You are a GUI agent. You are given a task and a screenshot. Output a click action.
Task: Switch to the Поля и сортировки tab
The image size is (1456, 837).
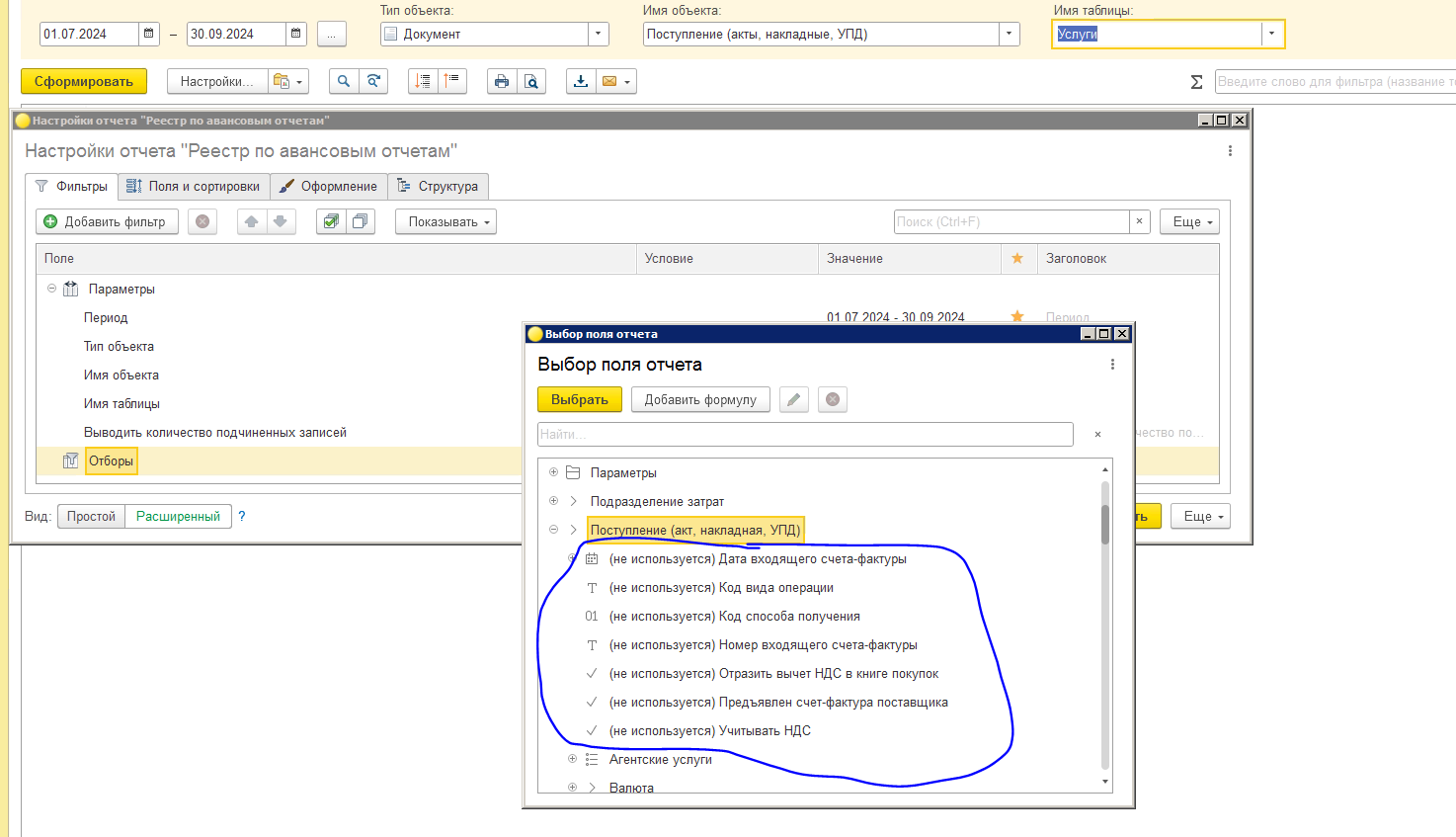click(194, 186)
